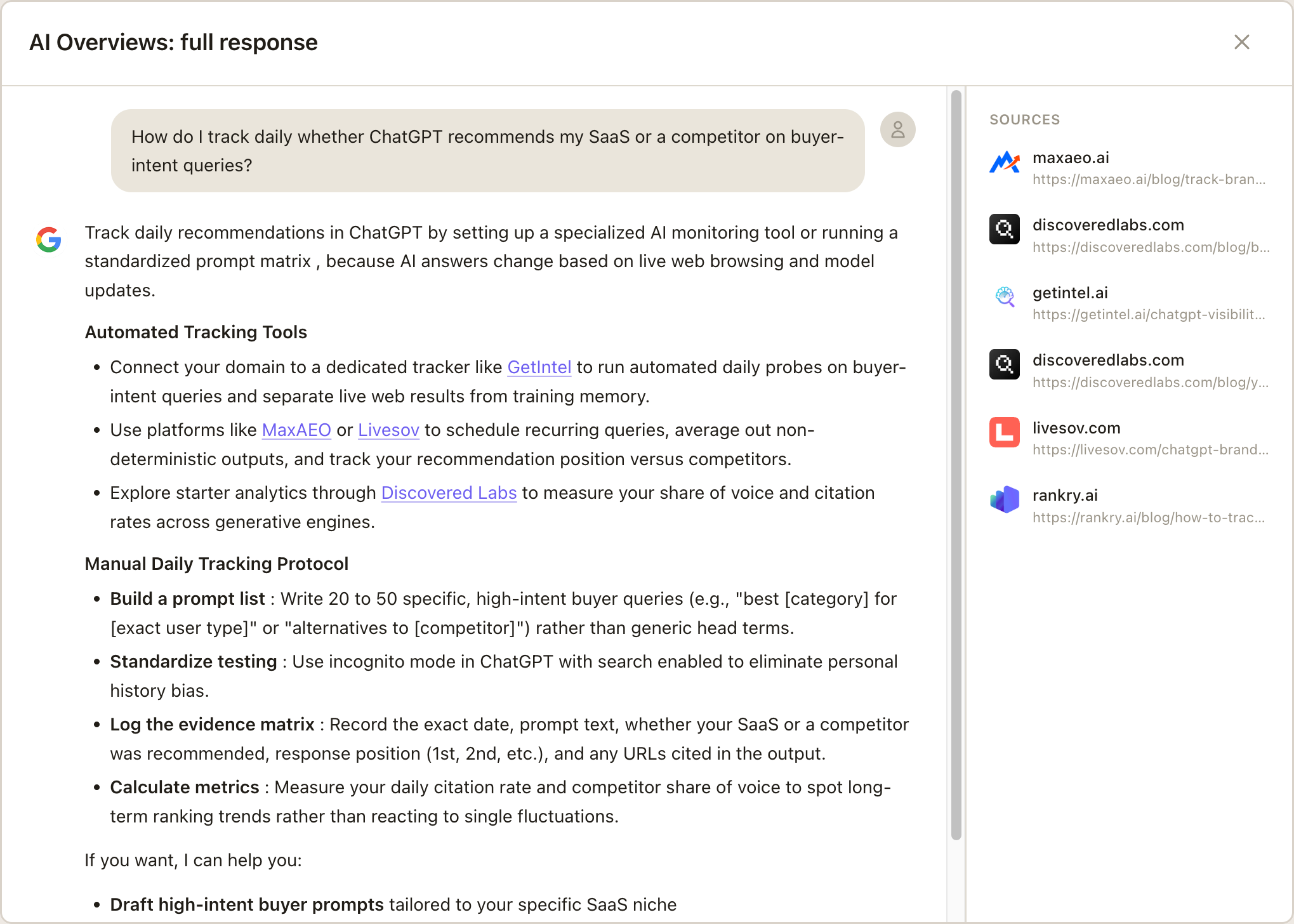Click the favicon beside discoveredlabs.com/blog/y...

pos(1005,364)
